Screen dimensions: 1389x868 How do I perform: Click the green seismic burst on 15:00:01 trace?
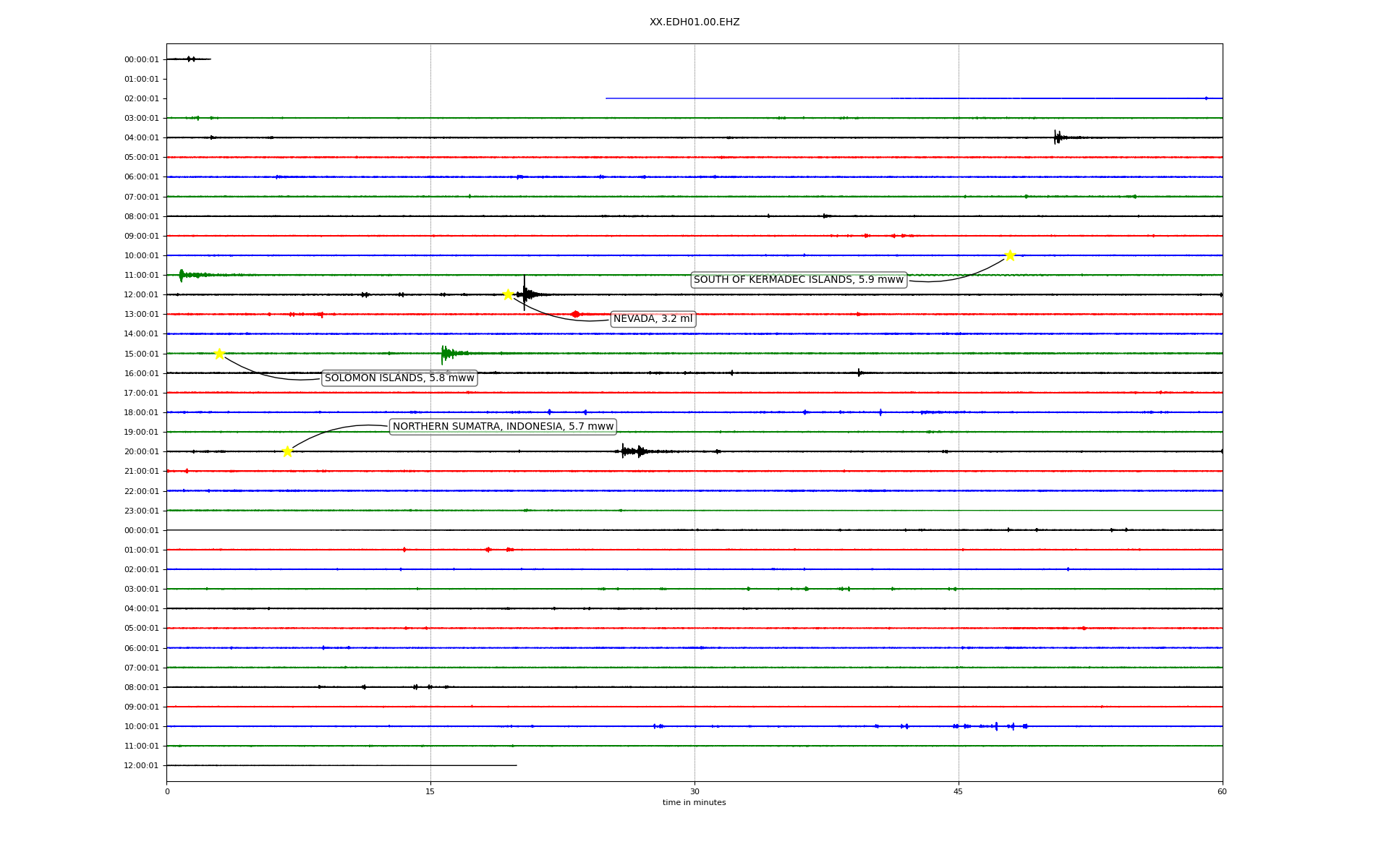pos(447,353)
